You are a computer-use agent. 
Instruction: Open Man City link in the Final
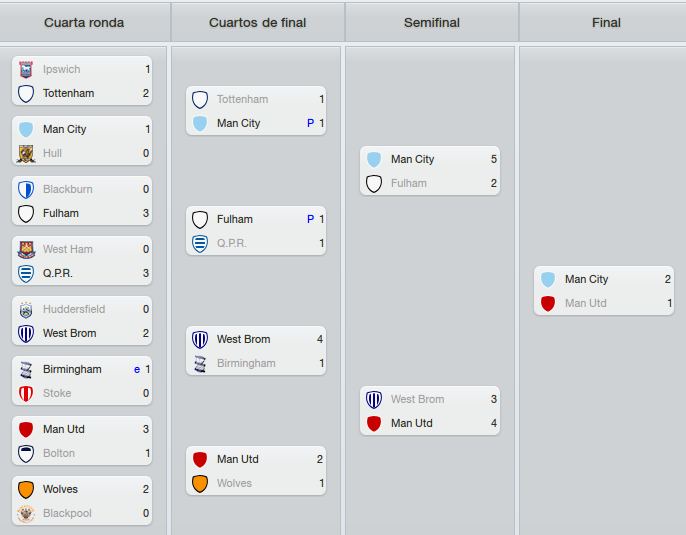pyautogui.click(x=586, y=279)
